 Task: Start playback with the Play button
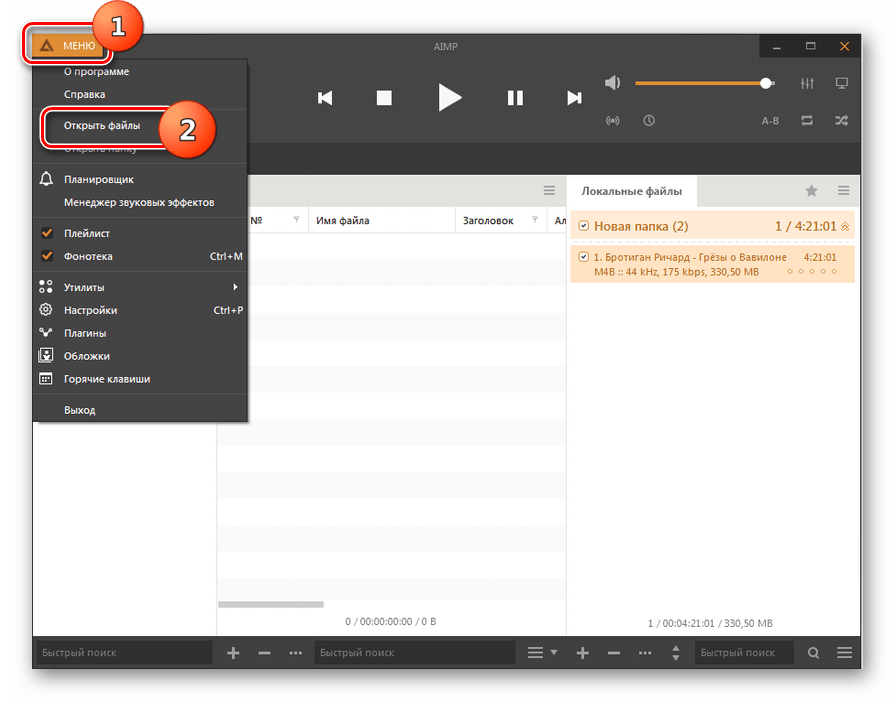(450, 98)
